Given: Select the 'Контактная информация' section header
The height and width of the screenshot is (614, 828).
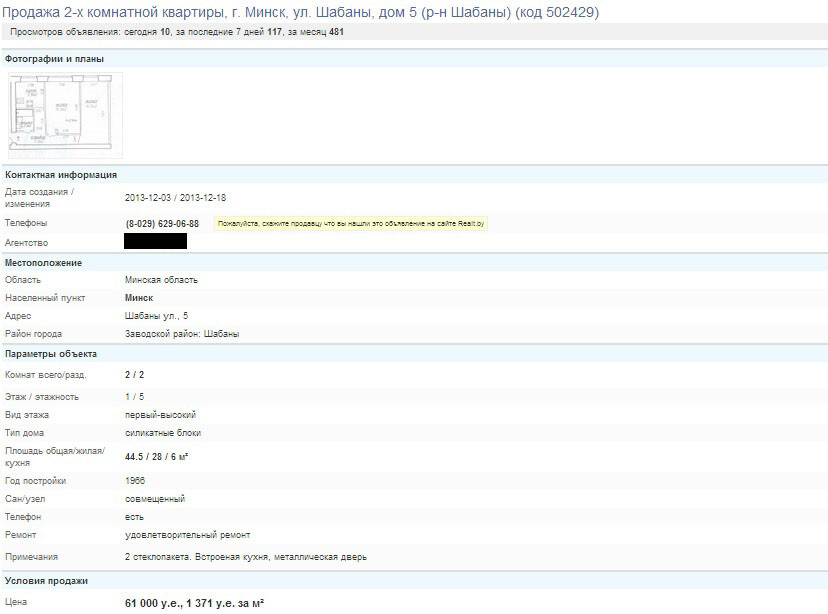Looking at the screenshot, I should tap(61, 175).
